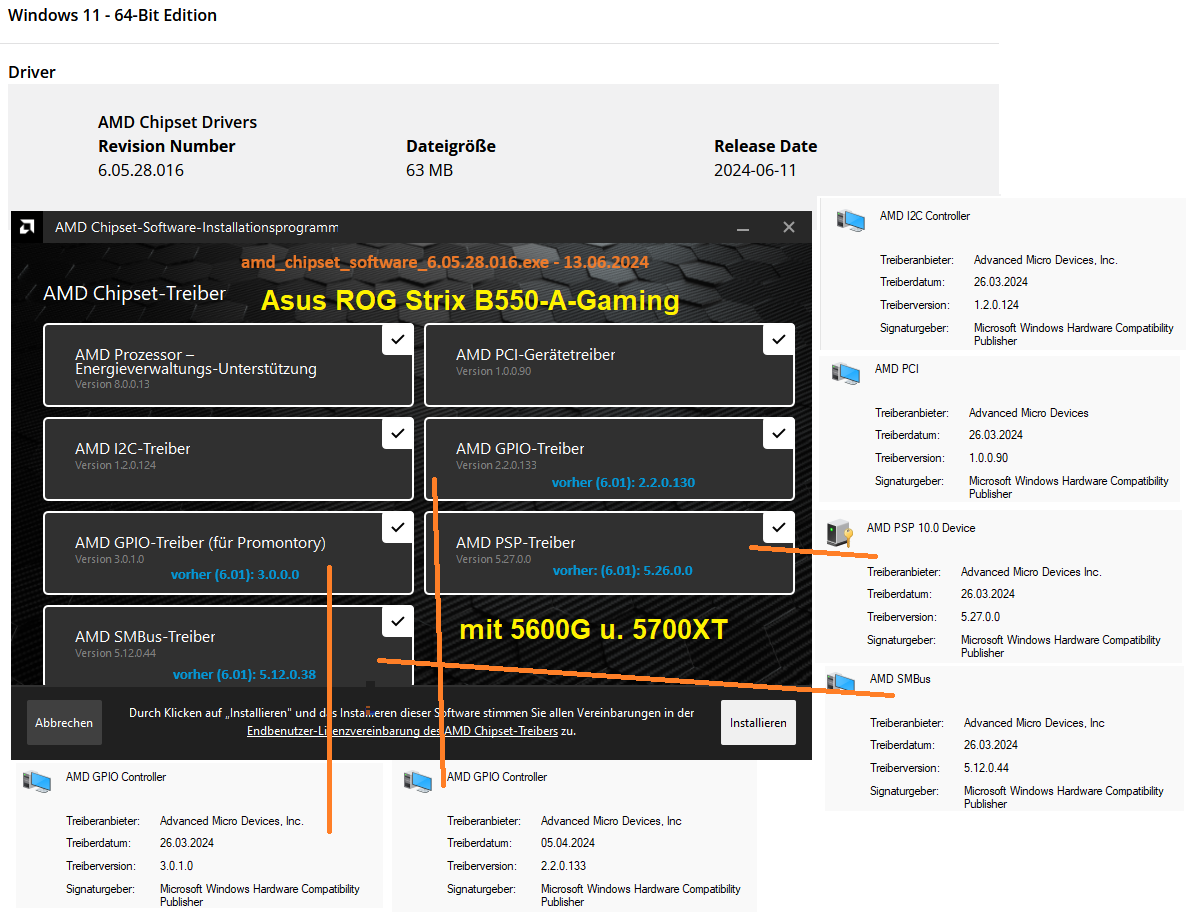The width and height of the screenshot is (1188, 912).
Task: Click the AMD I2C-Treiber tile label
Action: point(133,448)
